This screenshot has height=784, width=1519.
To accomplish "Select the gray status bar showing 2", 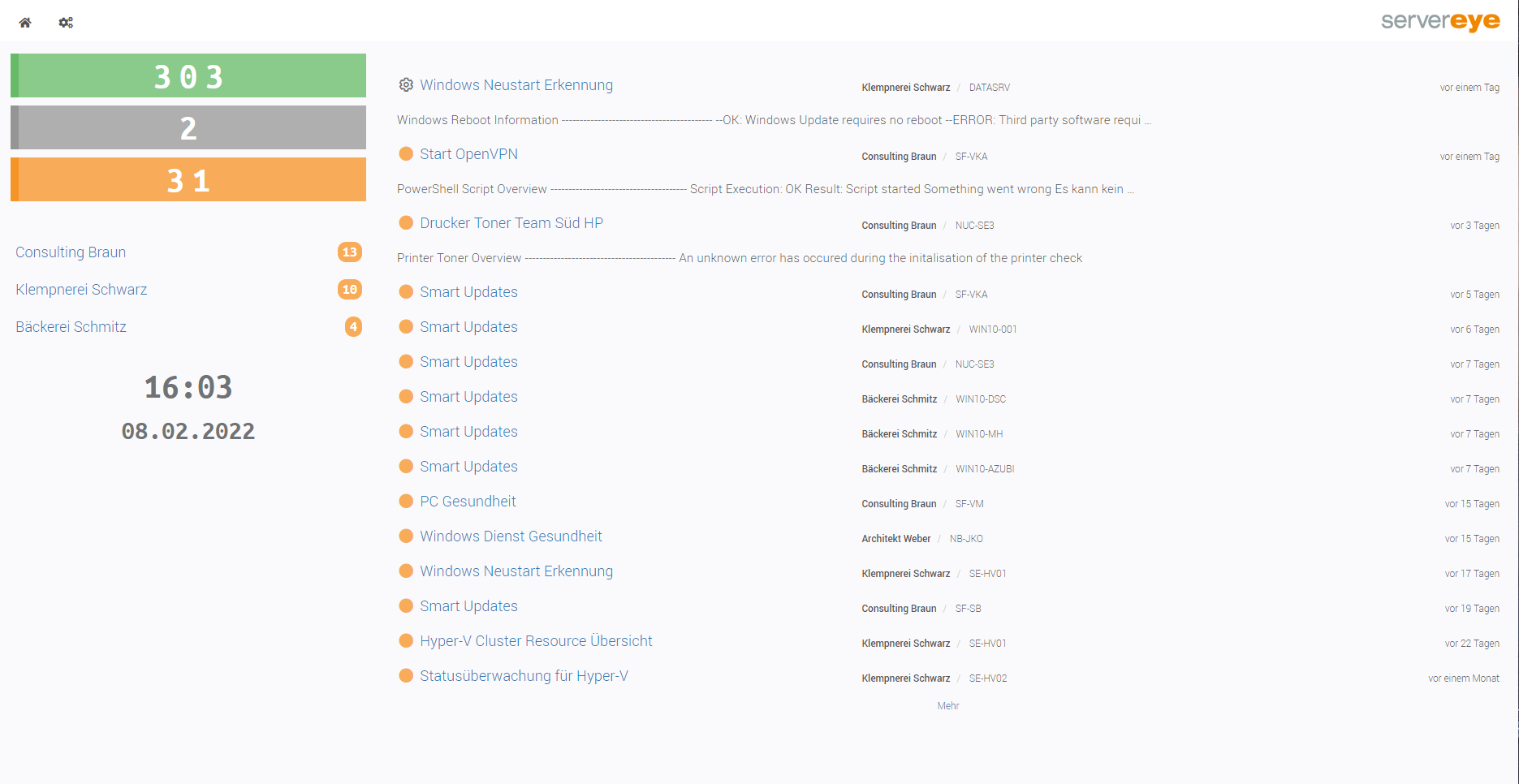I will coord(188,128).
